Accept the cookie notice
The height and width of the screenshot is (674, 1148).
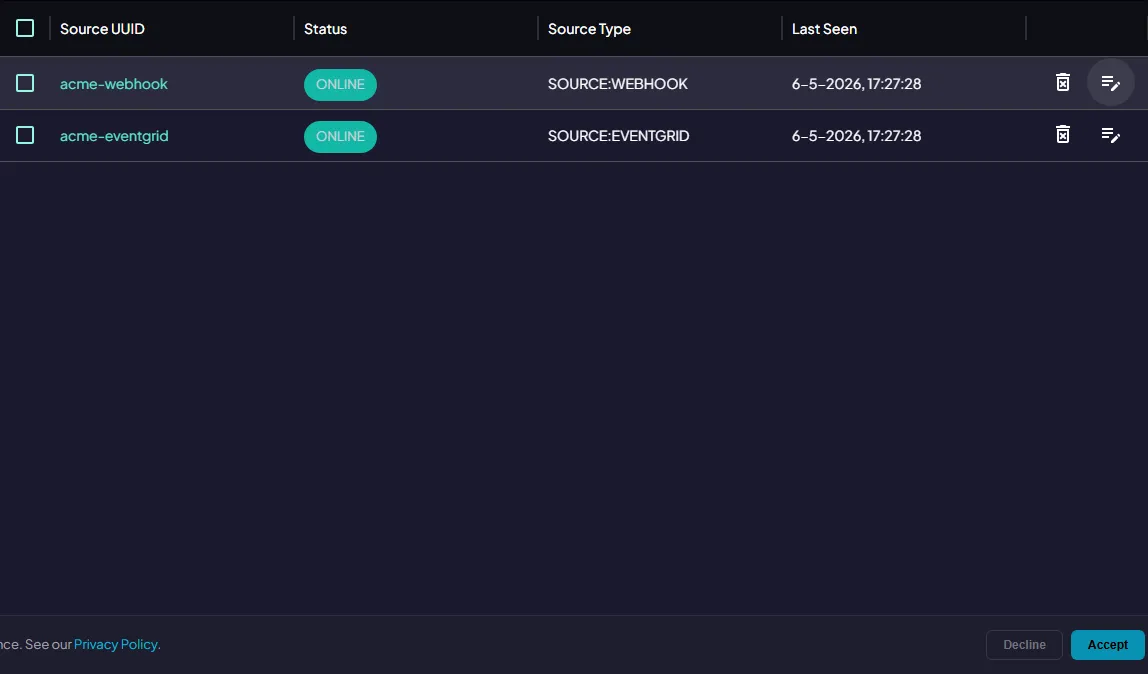[x=1107, y=645]
